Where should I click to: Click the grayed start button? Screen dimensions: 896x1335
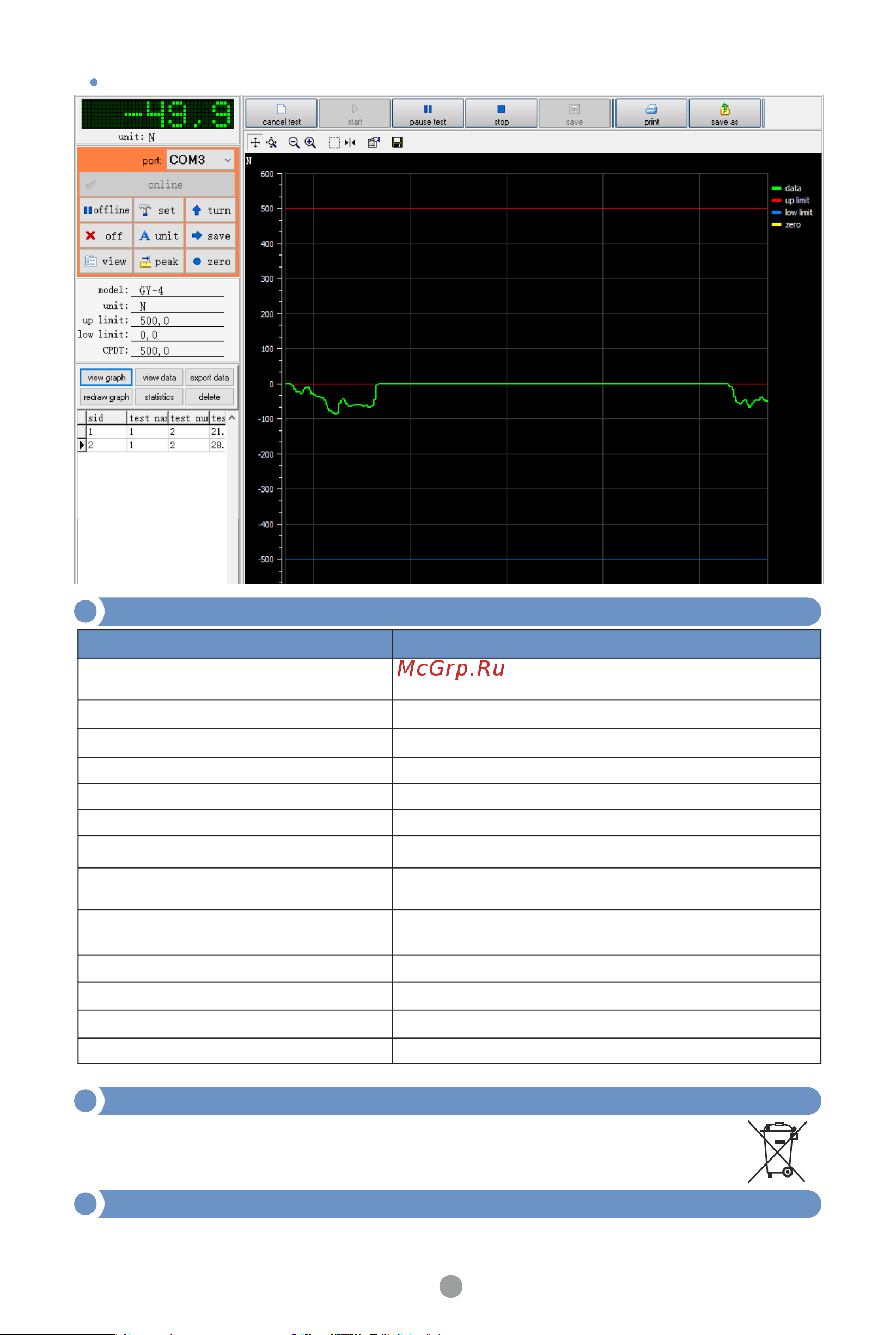(354, 113)
